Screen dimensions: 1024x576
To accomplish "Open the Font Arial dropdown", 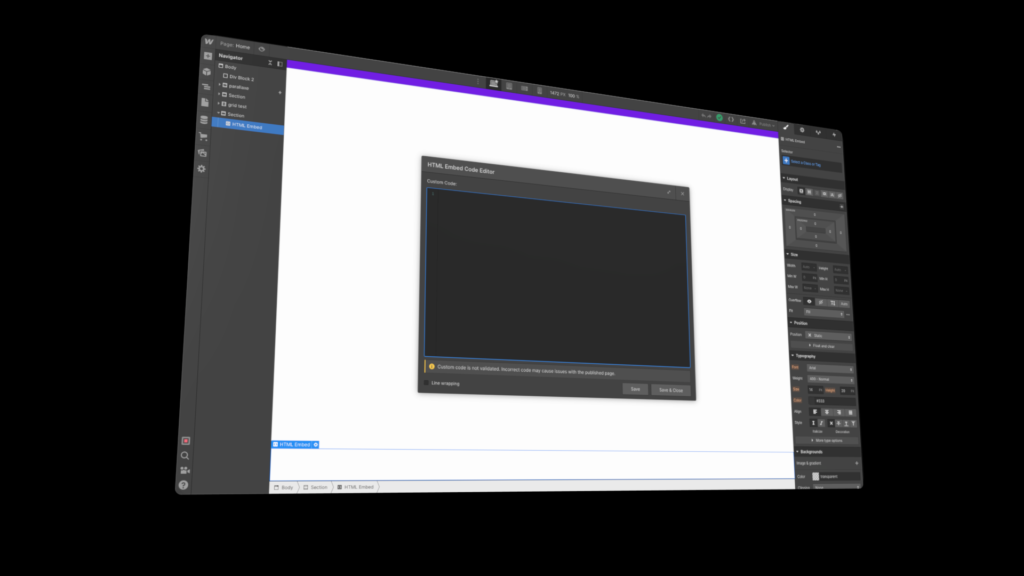I will click(x=831, y=368).
